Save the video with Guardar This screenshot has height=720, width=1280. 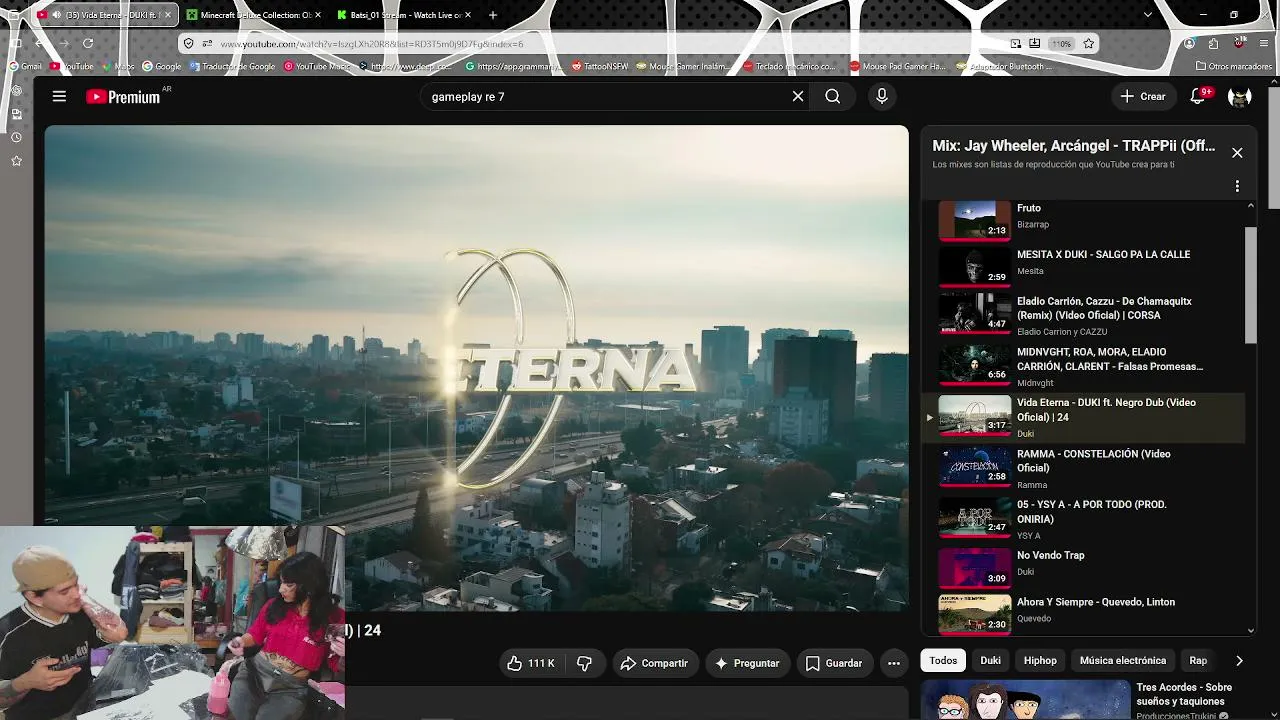tap(833, 663)
